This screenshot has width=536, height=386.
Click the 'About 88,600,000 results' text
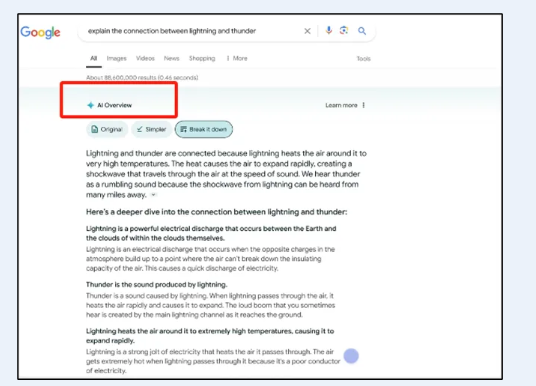point(142,78)
